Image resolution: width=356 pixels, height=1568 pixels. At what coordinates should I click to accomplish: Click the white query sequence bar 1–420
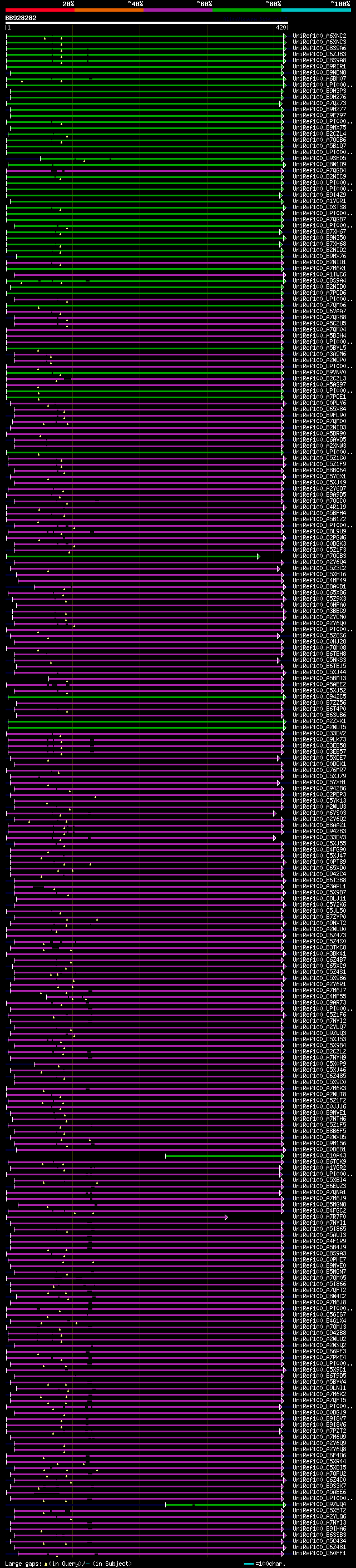(147, 23)
